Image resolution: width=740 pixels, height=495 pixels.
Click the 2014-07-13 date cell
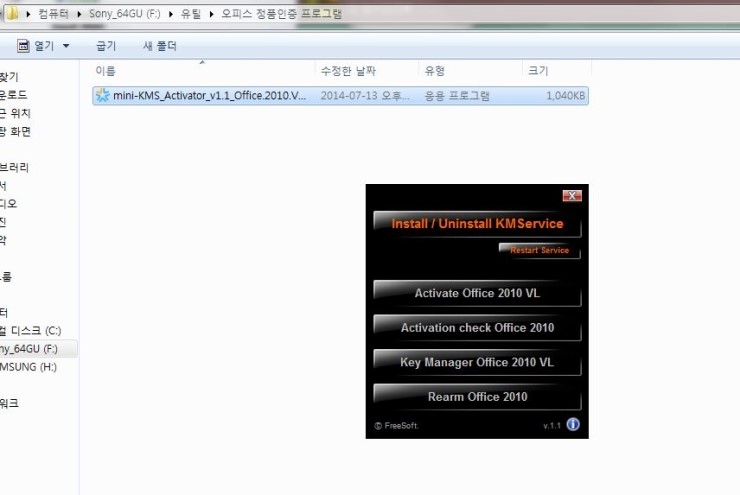coord(365,96)
